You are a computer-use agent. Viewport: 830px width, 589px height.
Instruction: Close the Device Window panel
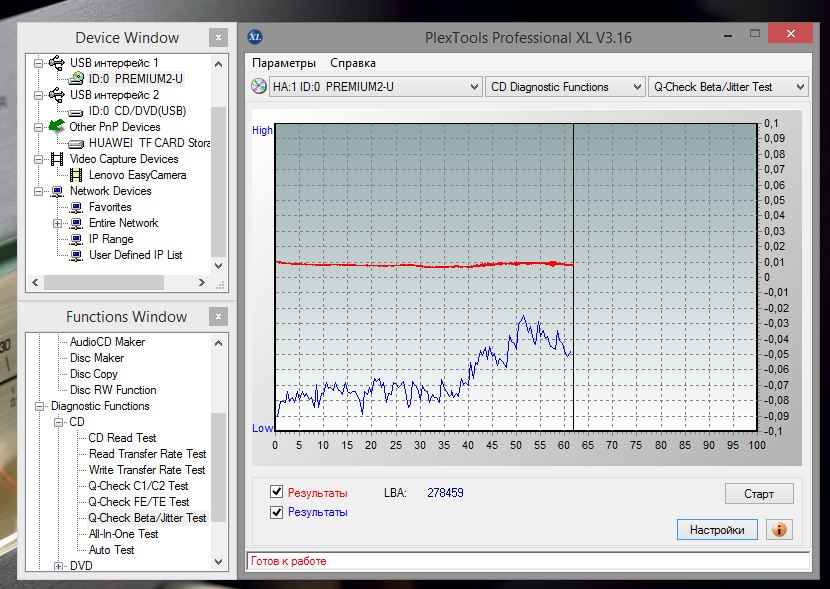pos(218,38)
